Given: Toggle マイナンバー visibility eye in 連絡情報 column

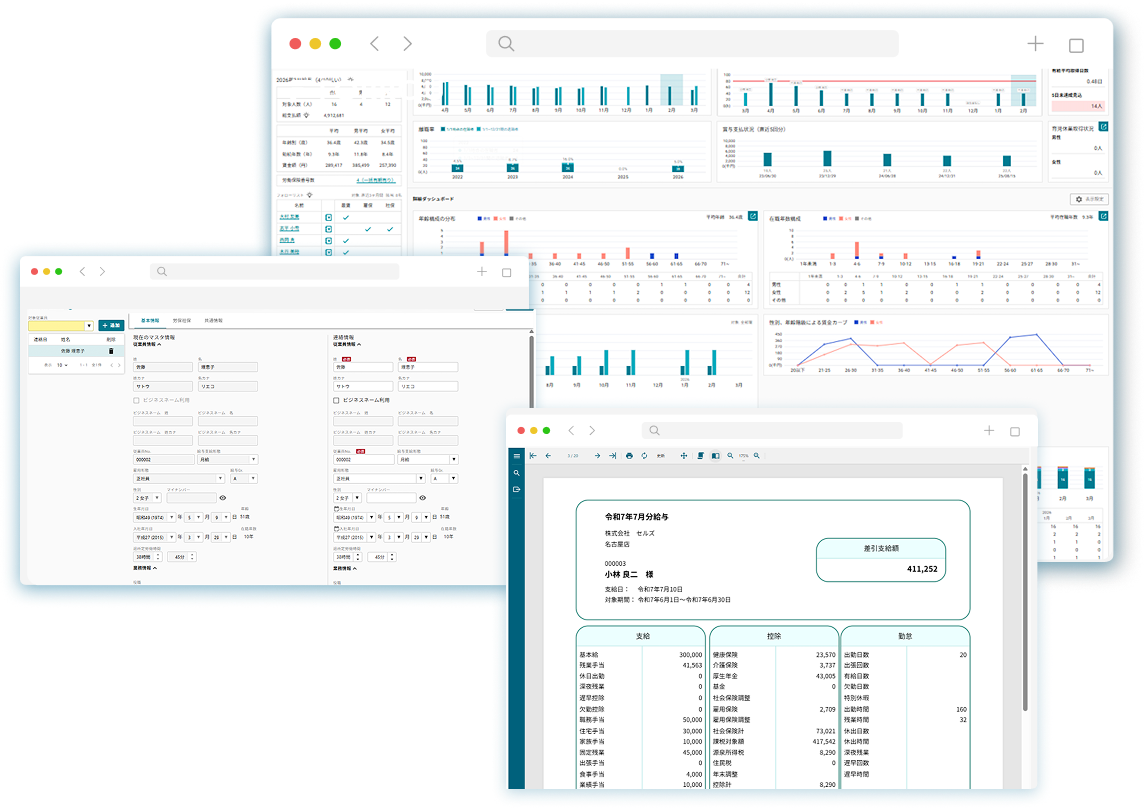Looking at the screenshot, I should click(x=423, y=497).
